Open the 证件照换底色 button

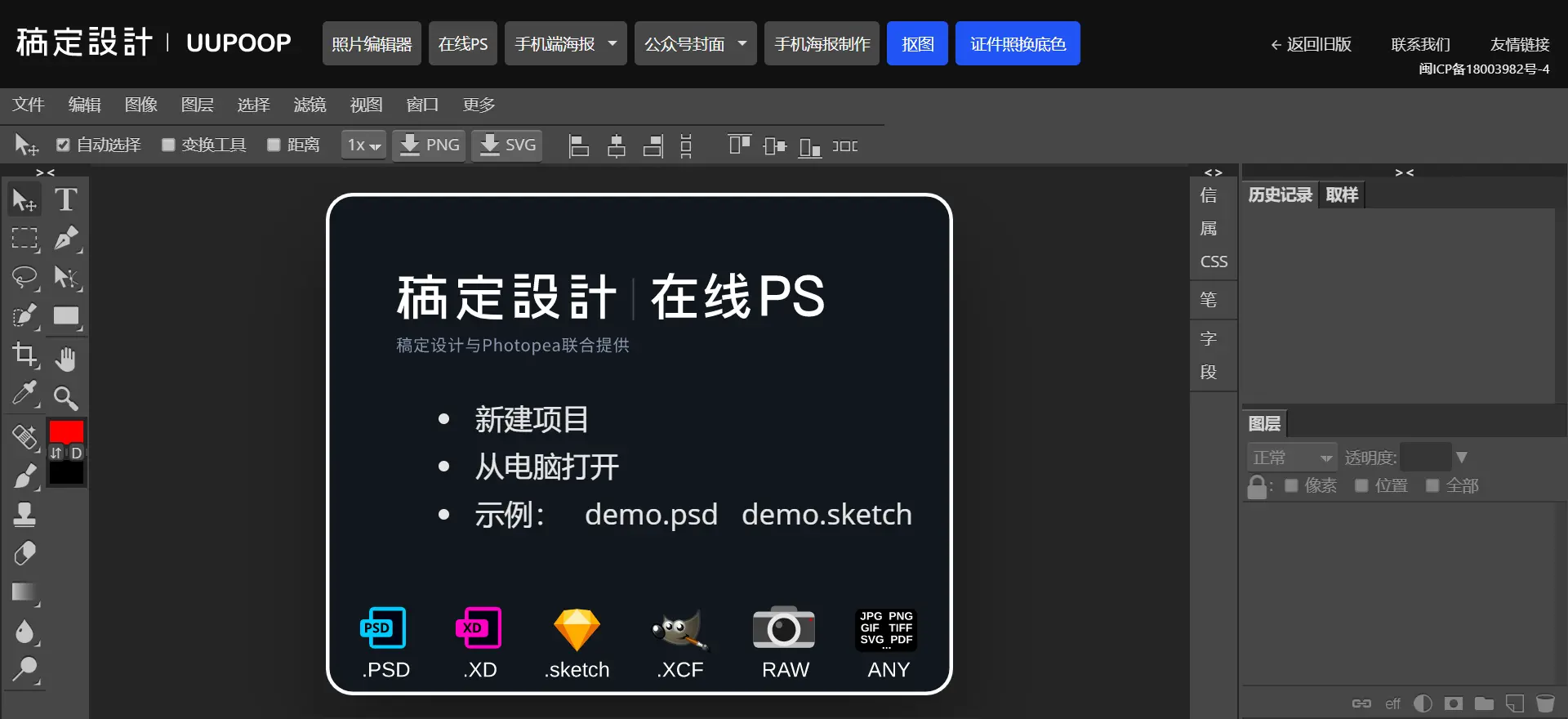point(1018,43)
